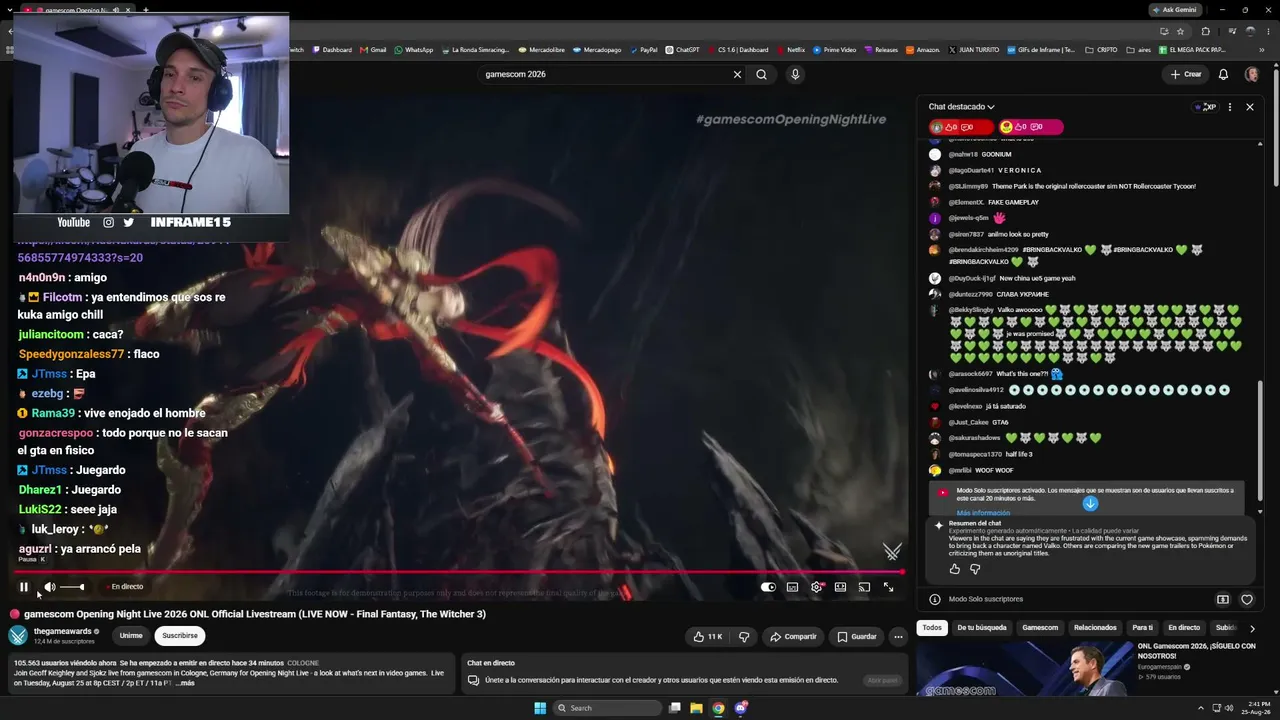Turn on subtitles in the player

[x=792, y=587]
